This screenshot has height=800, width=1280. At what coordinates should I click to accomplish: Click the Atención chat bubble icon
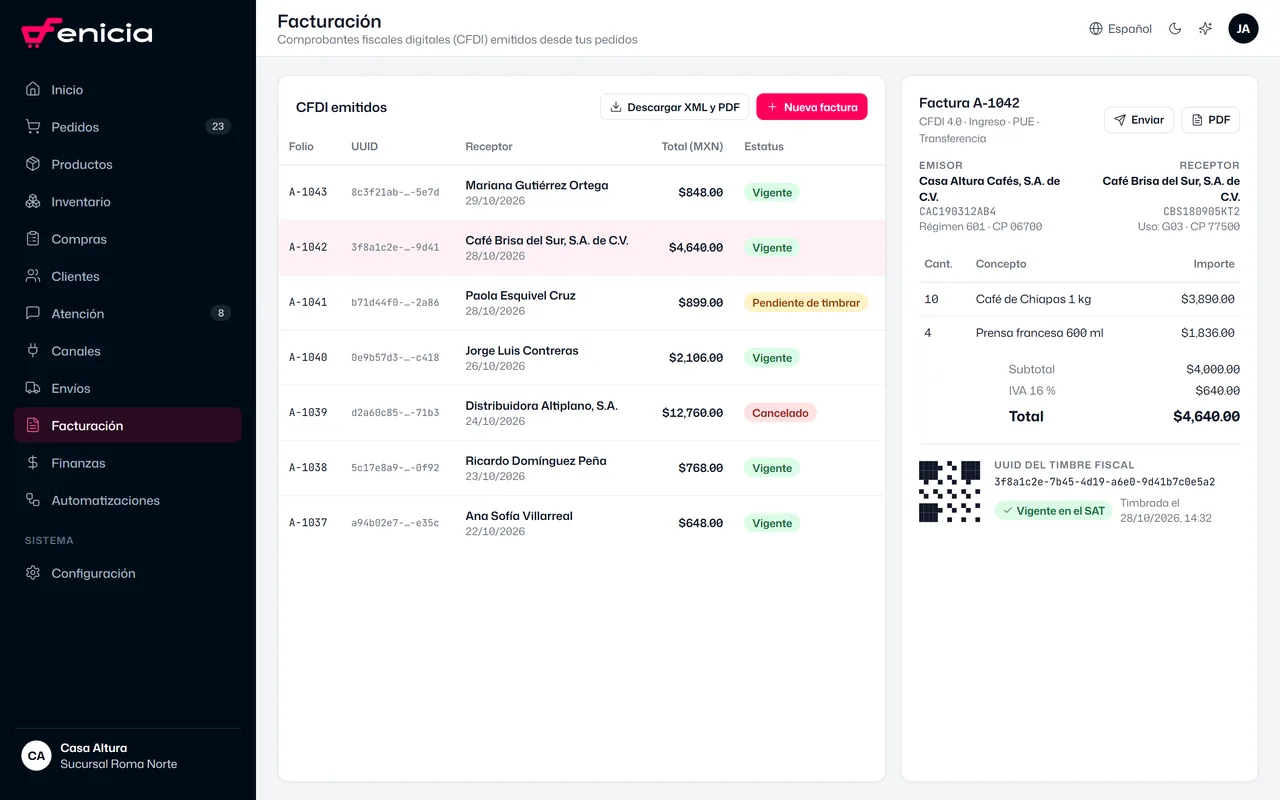click(x=33, y=313)
